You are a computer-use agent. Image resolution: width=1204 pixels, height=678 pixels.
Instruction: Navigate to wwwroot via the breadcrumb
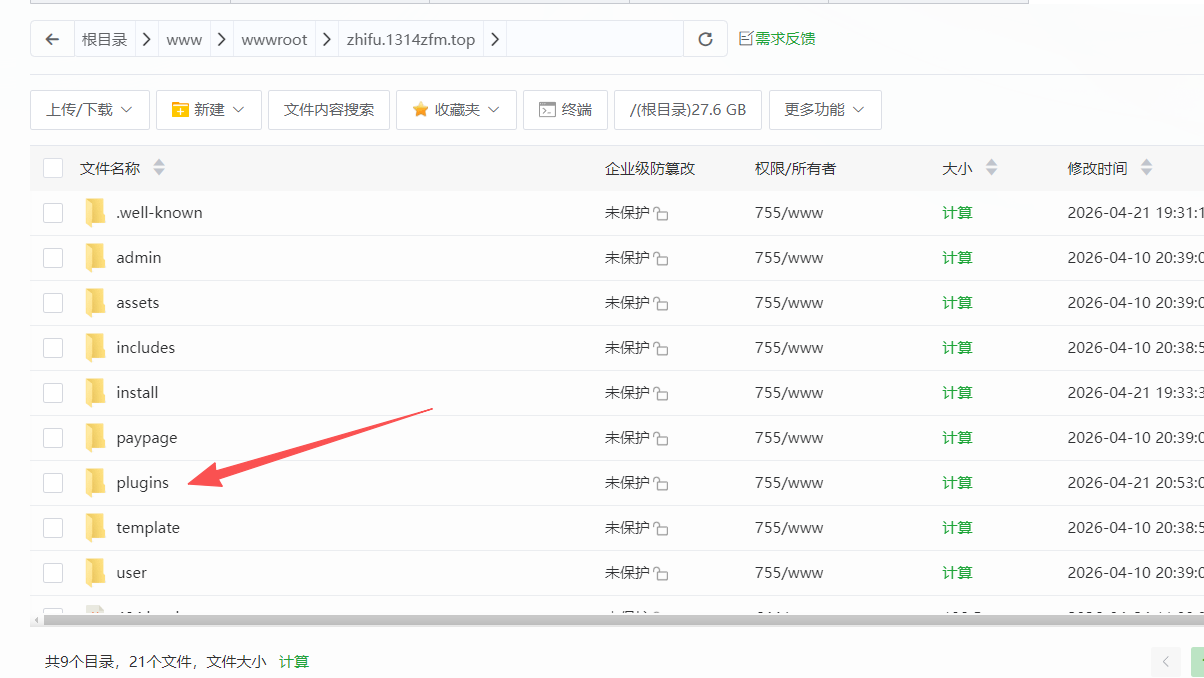[274, 38]
